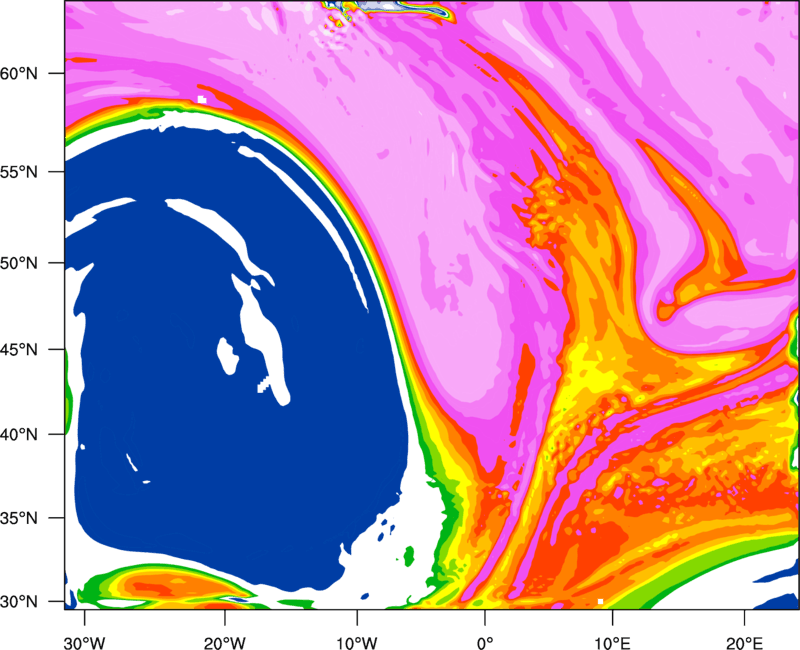Click the 0° longitude label
800x650 pixels.
click(x=485, y=643)
